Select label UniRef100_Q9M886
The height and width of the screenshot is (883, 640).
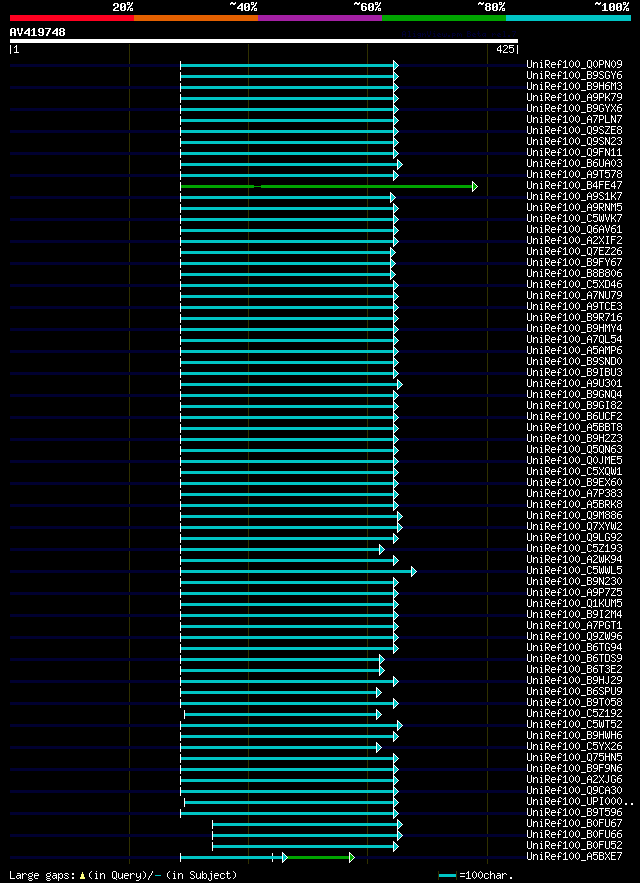click(575, 516)
